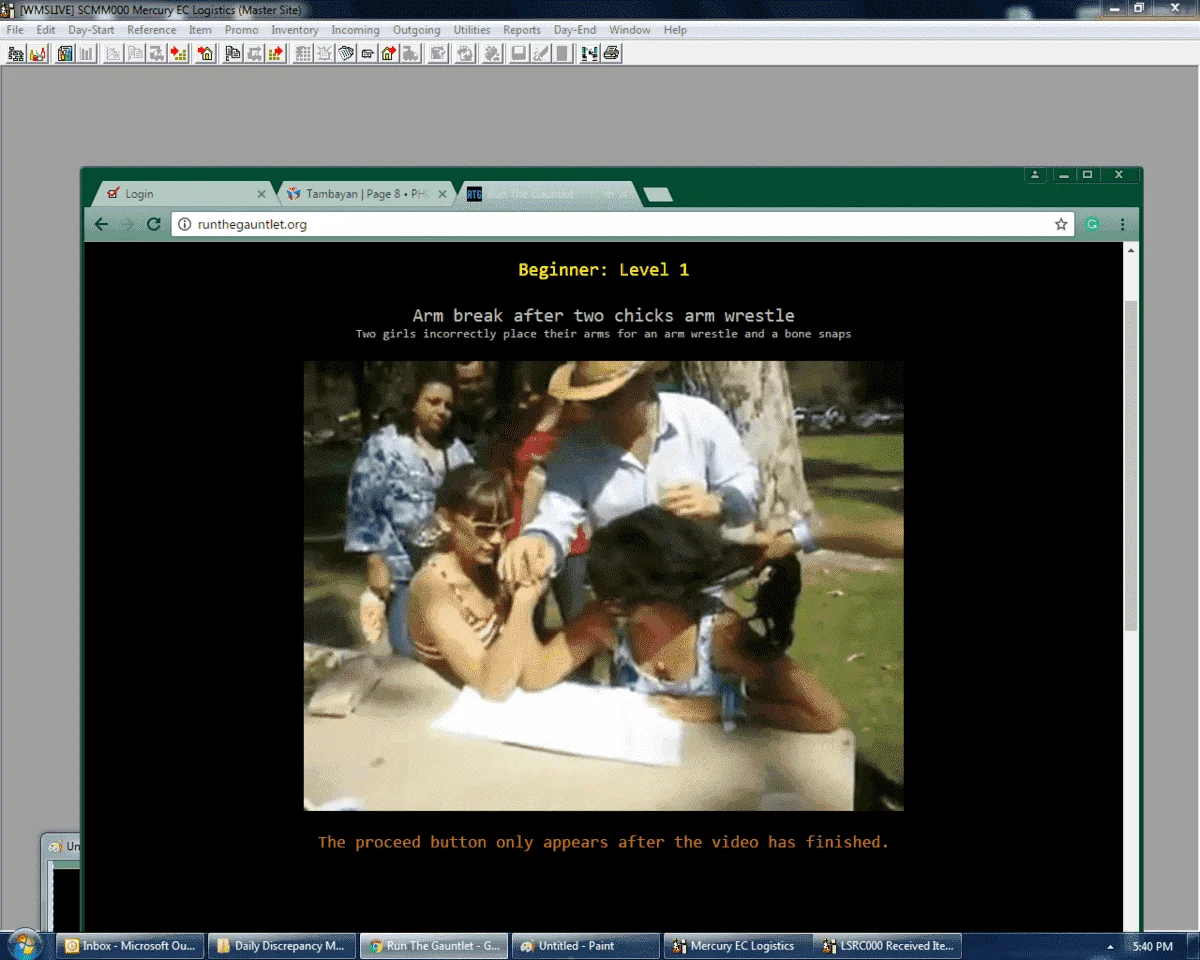This screenshot has width=1200, height=960.
Task: Click the proceed button notice text
Action: click(603, 842)
